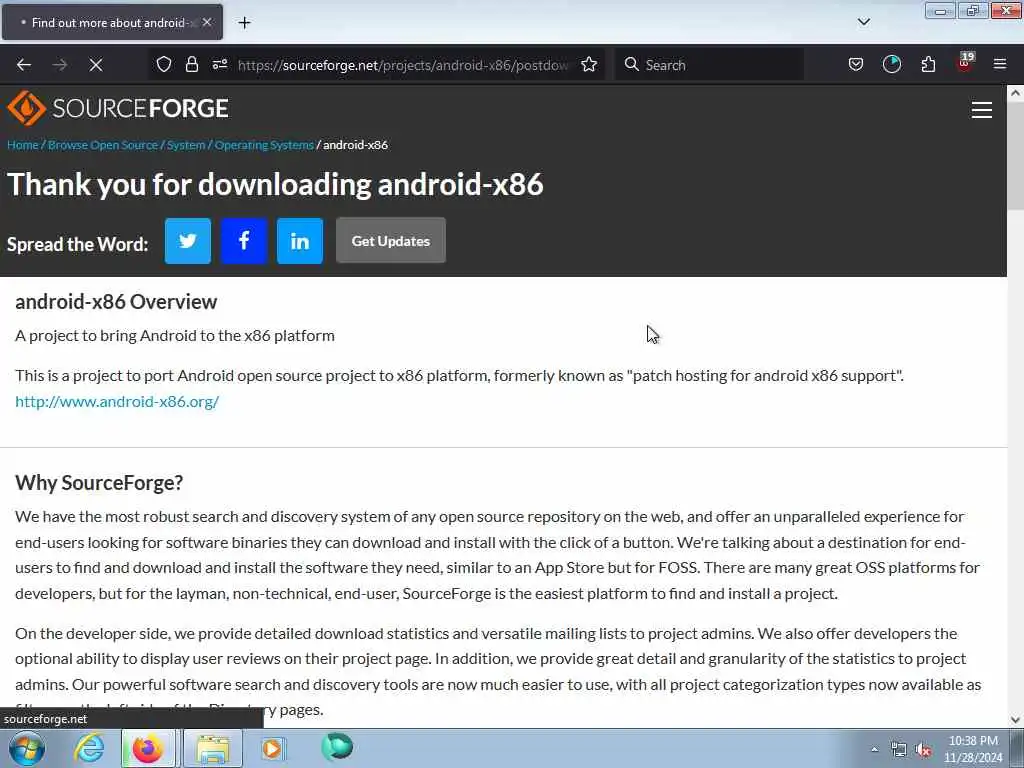Click the page vertical scrollbar thumb
Screen dimensions: 1024x768
(x=1015, y=155)
